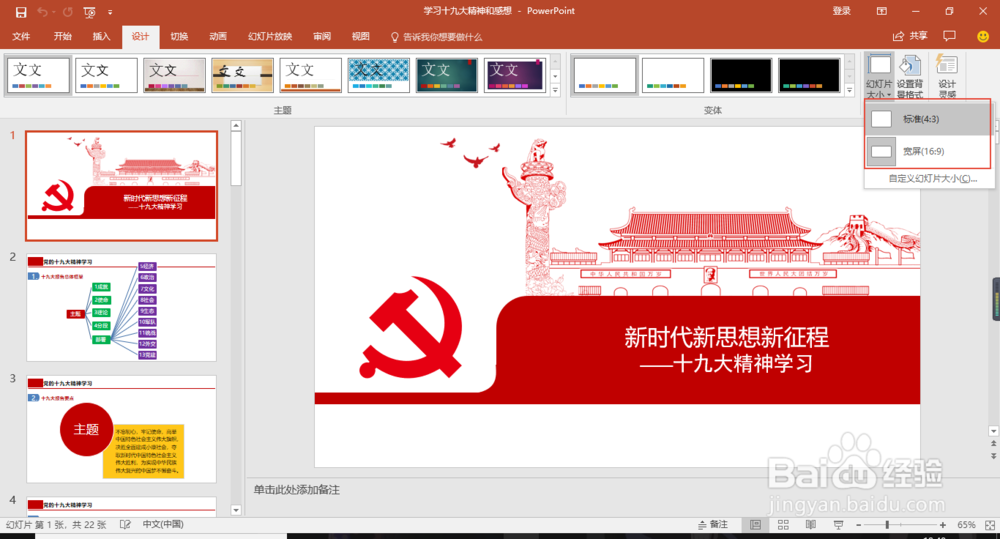1000x539 pixels.
Task: Select slide 2 mind-map thumbnail
Action: (121, 307)
